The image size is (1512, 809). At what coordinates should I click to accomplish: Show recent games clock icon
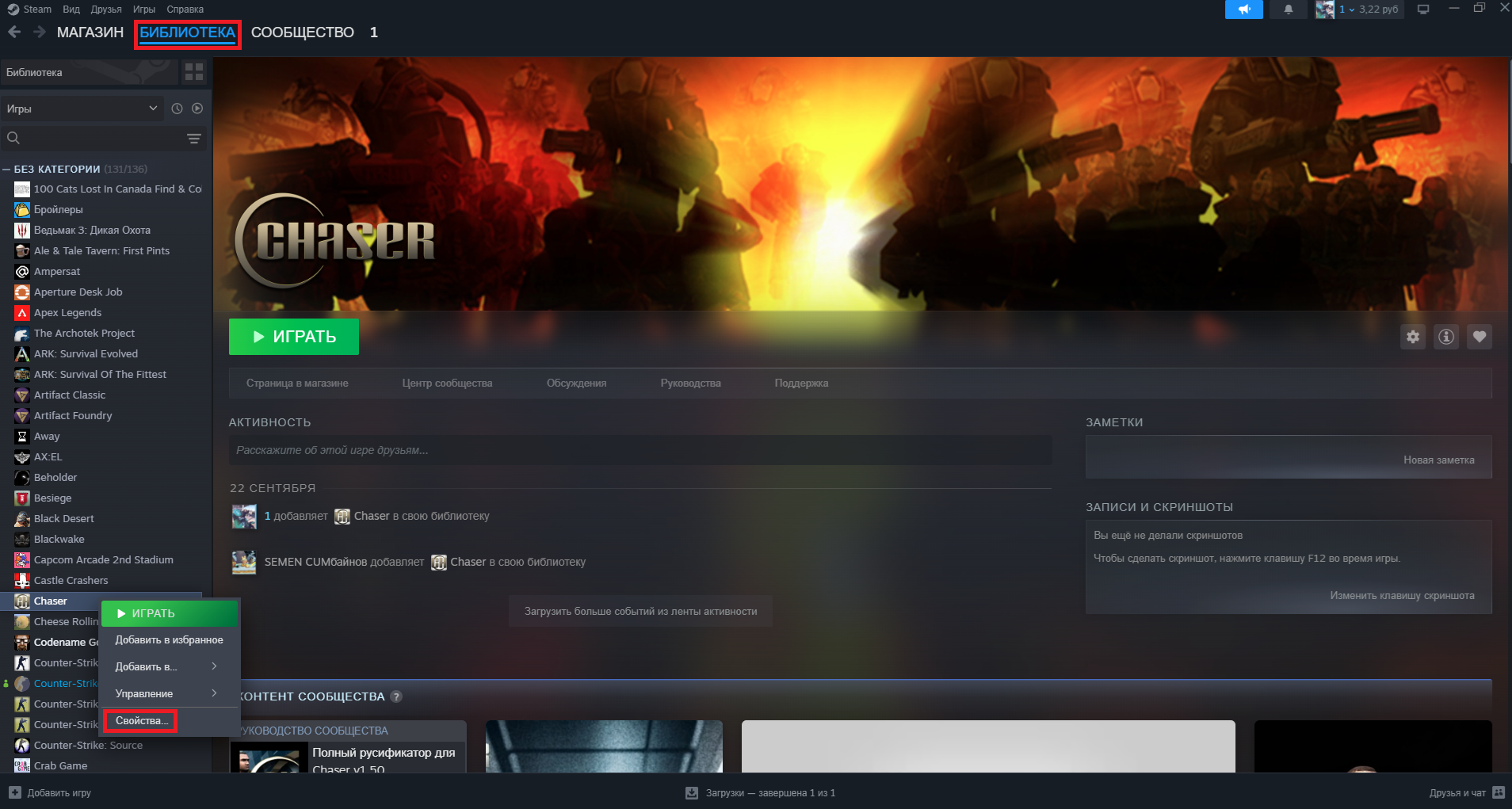pos(178,109)
